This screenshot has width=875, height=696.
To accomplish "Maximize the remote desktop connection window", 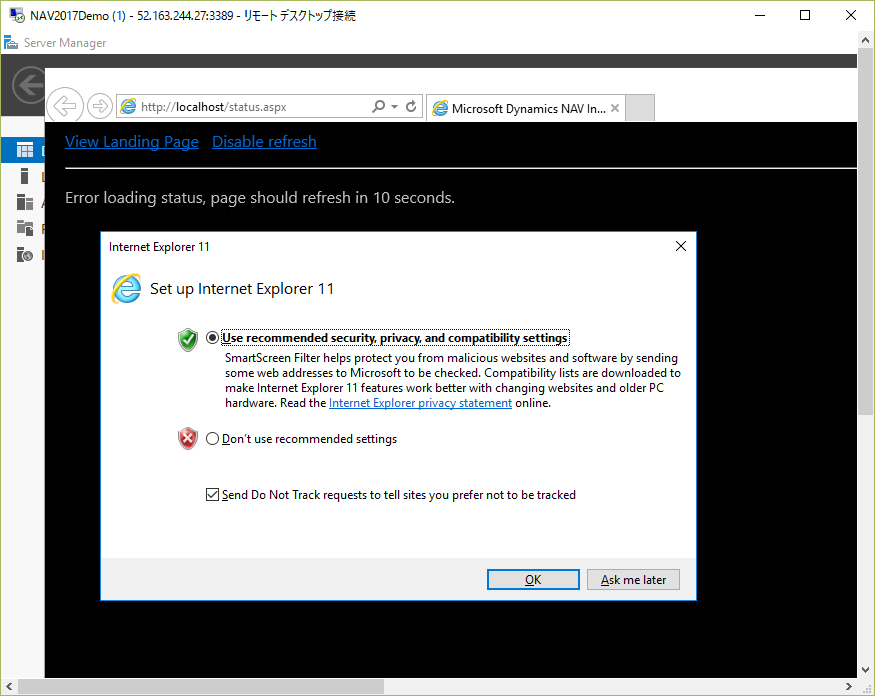I will [805, 15].
